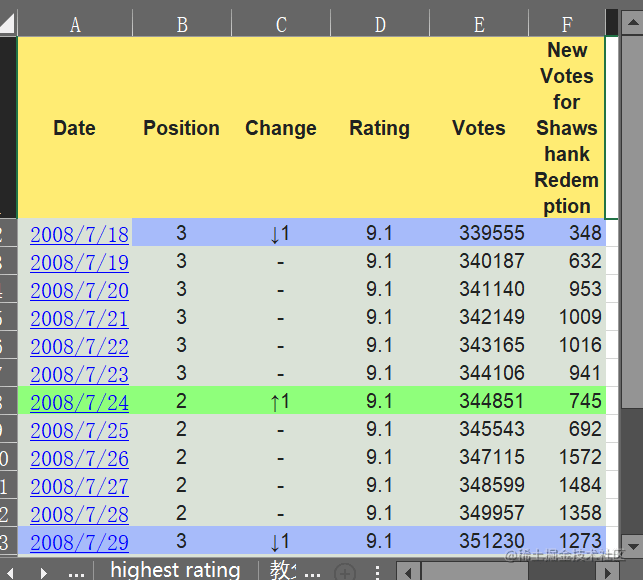Select new votes cell 745
643x580 pixels.
pos(567,400)
